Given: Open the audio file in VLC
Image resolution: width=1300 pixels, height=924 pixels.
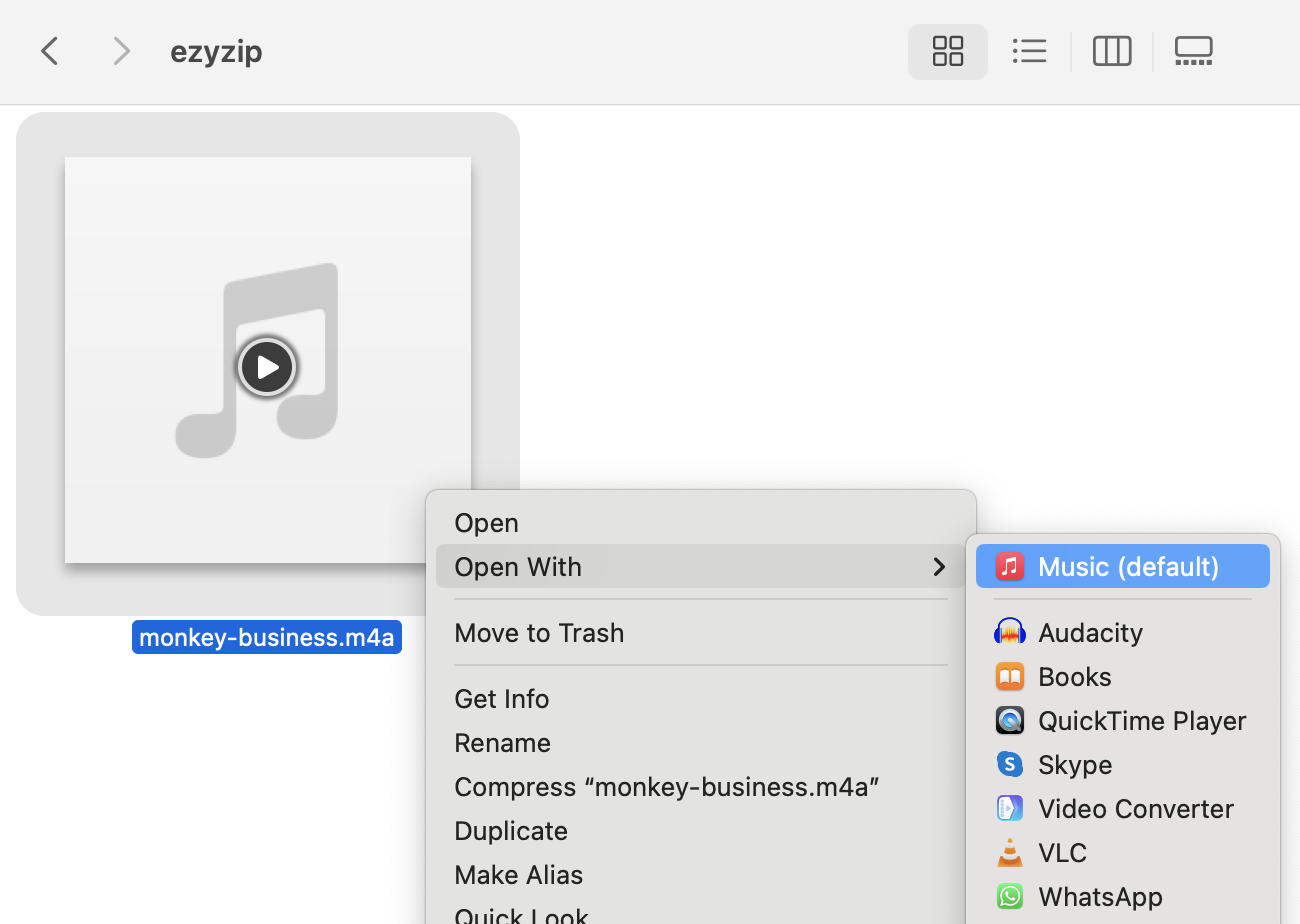Looking at the screenshot, I should [x=1061, y=852].
